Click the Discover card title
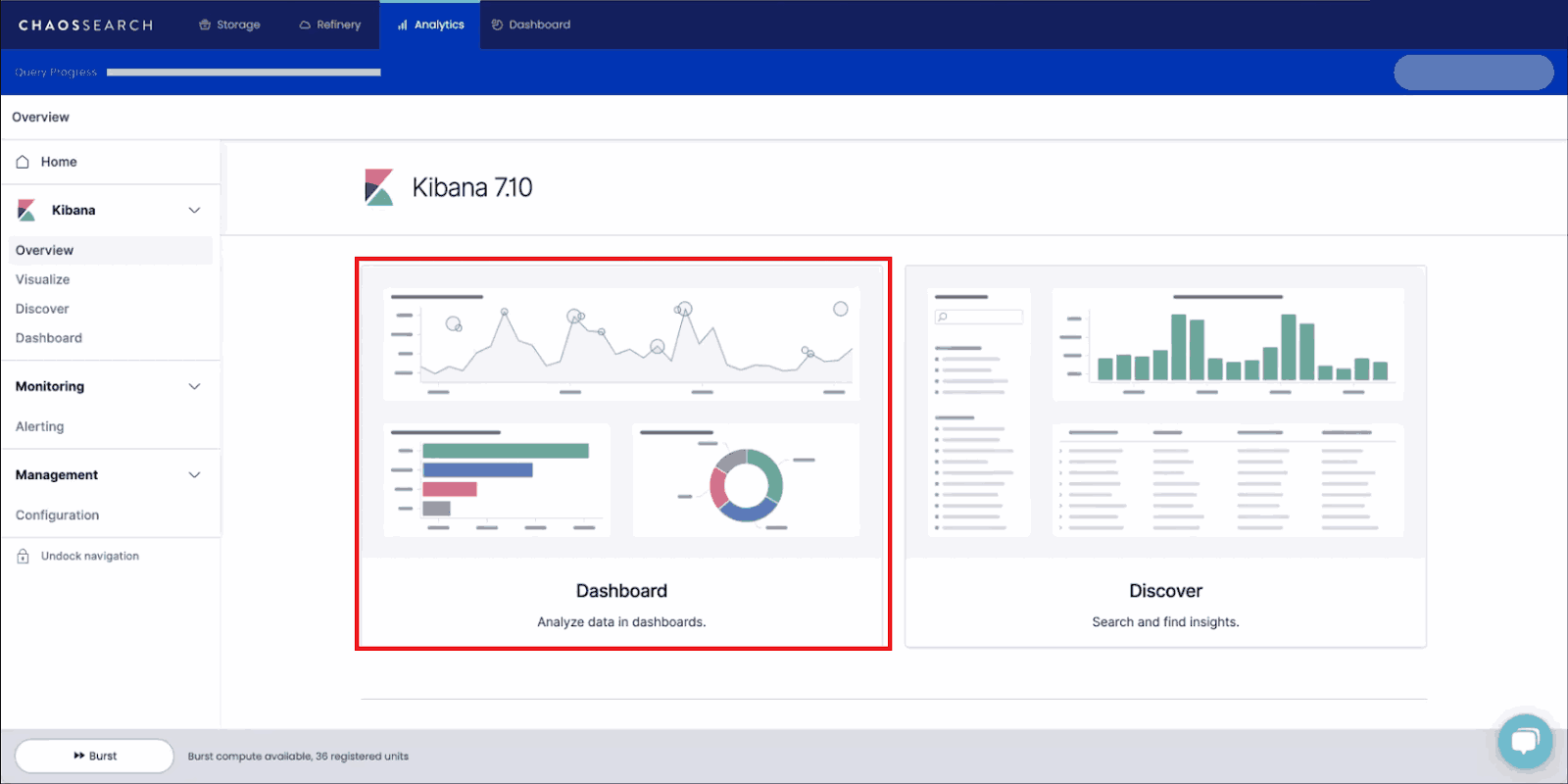The height and width of the screenshot is (784, 1568). tap(1165, 591)
